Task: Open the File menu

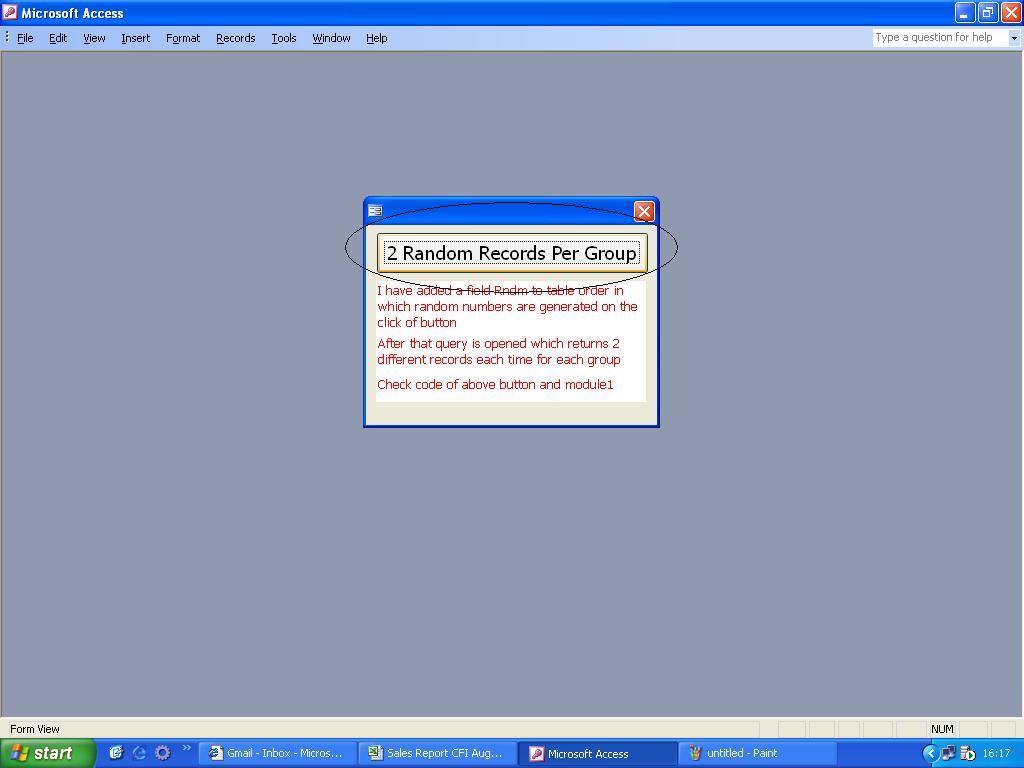Action: click(25, 38)
